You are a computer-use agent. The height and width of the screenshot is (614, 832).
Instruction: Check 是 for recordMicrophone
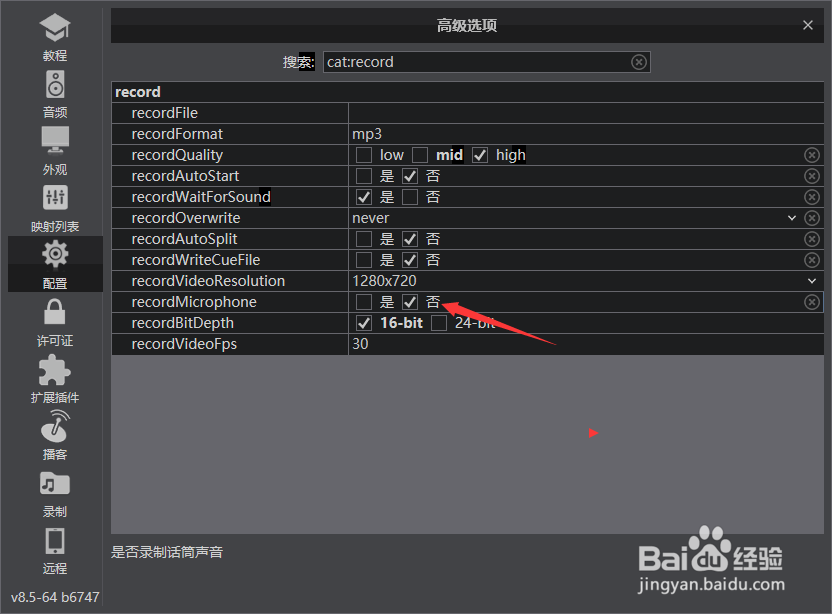coord(363,302)
